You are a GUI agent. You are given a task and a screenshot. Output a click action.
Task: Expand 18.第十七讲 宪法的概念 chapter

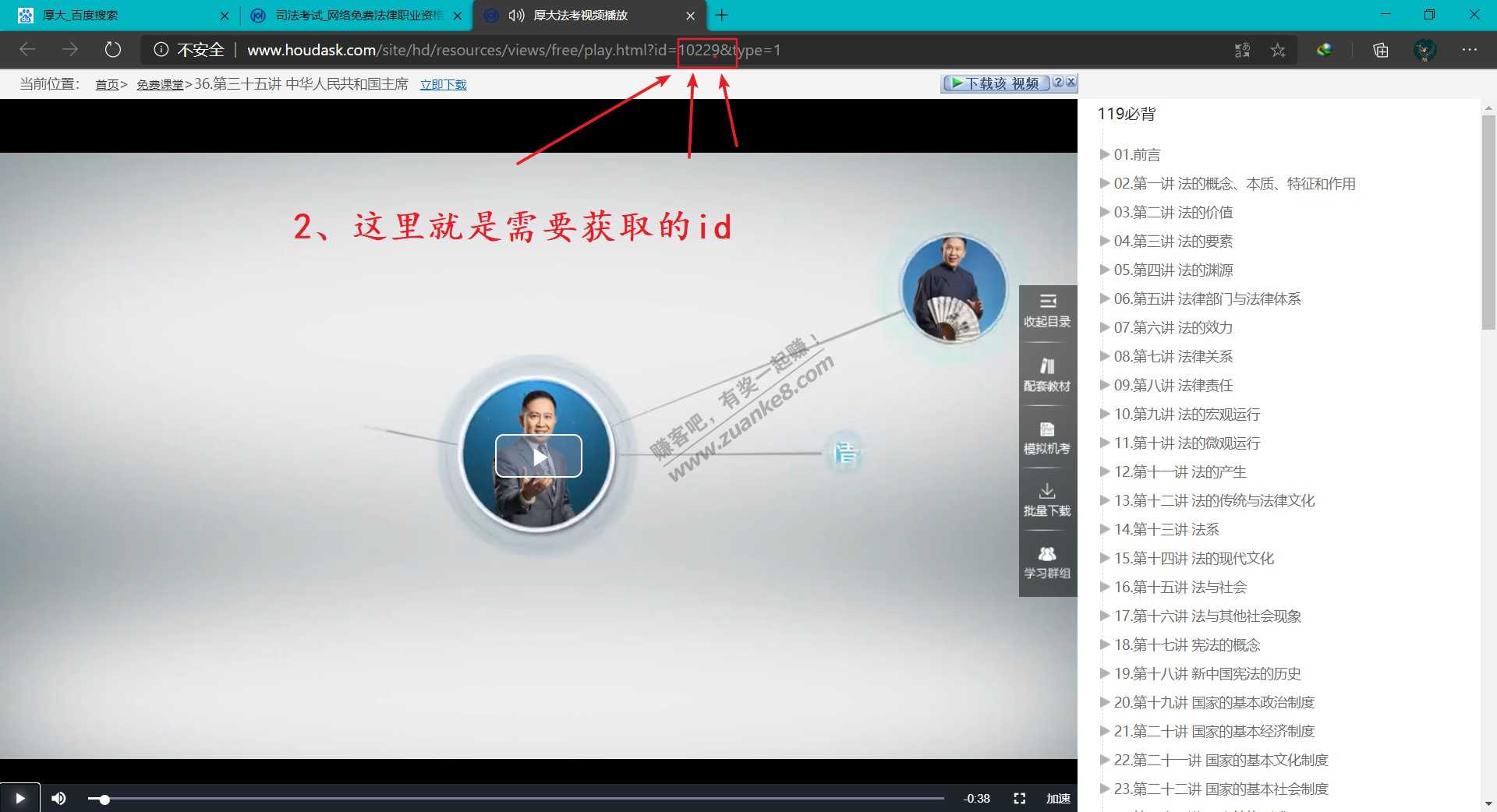click(x=1186, y=644)
